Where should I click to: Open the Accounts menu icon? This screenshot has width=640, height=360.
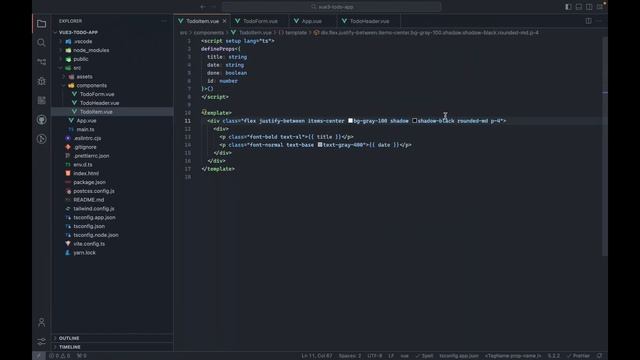click(41, 322)
